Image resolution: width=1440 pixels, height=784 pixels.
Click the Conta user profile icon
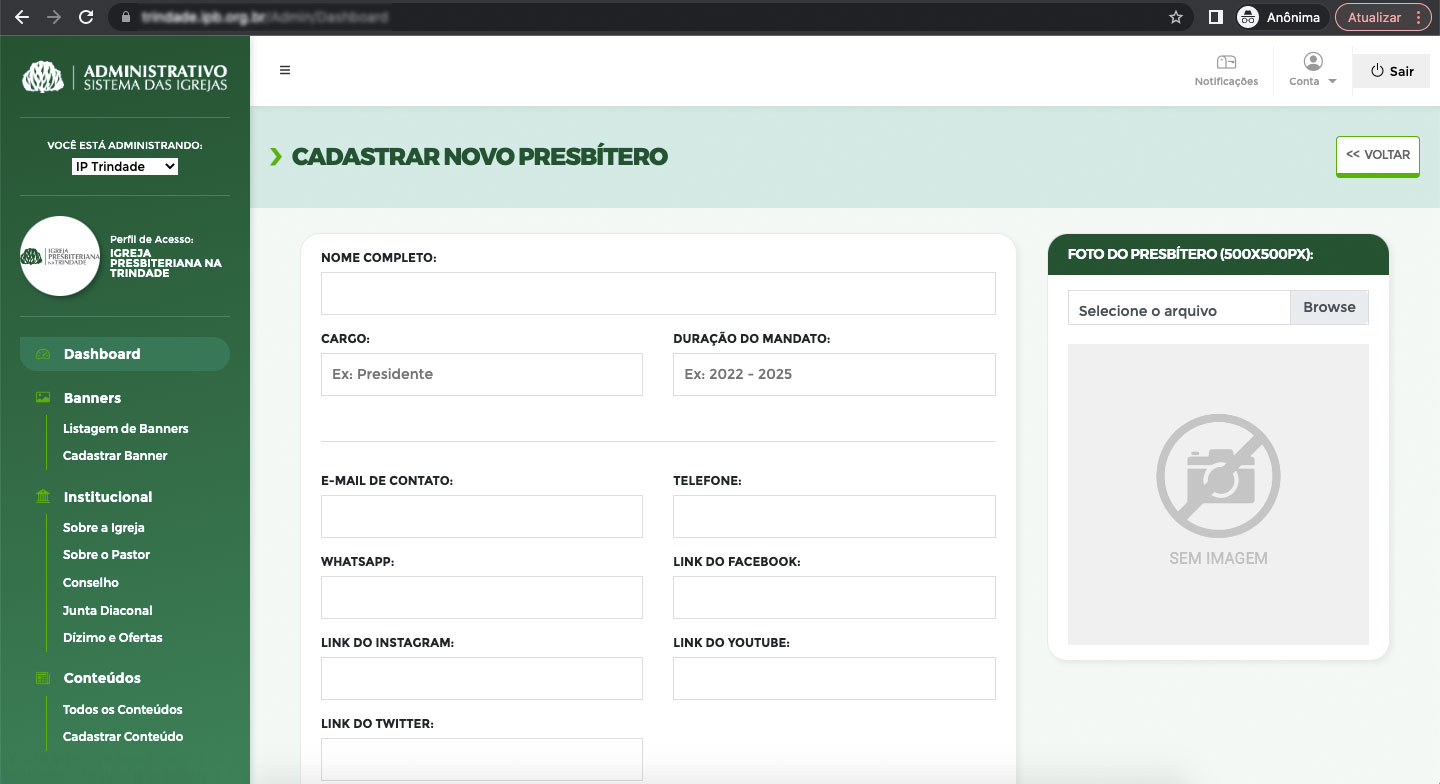pos(1313,62)
